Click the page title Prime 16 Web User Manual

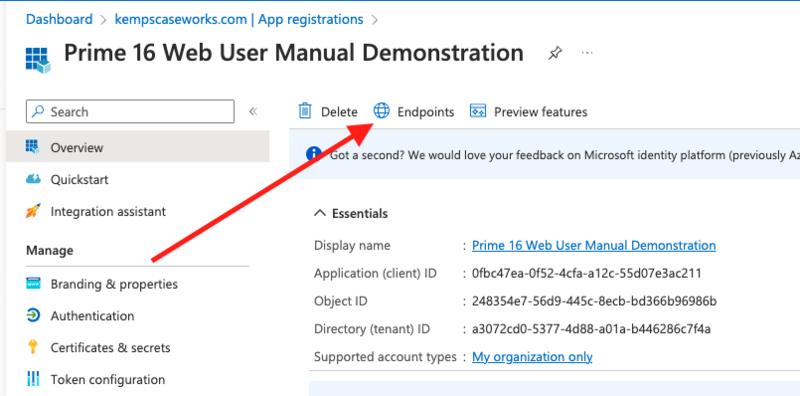coord(294,53)
